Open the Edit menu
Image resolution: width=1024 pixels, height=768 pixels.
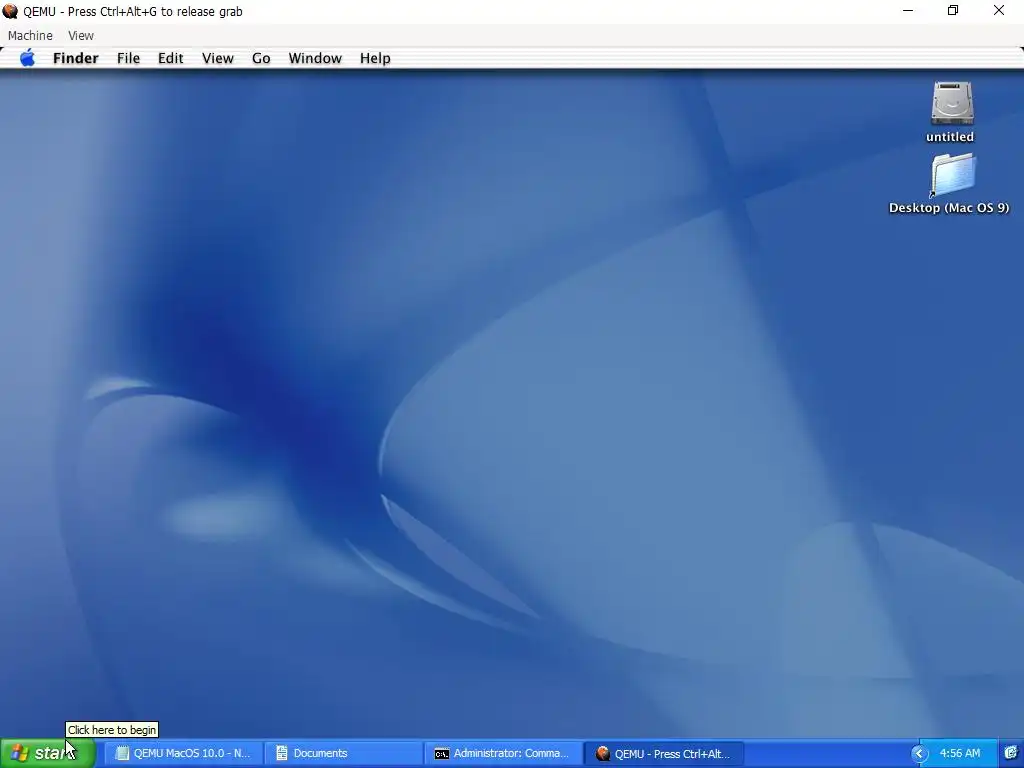click(170, 58)
